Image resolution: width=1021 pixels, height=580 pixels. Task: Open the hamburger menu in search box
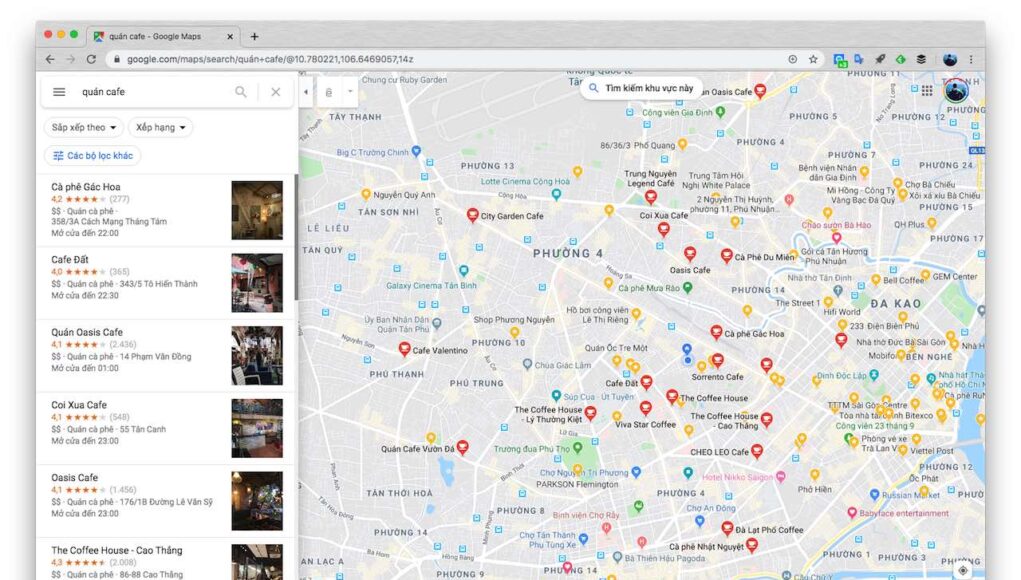[x=59, y=92]
